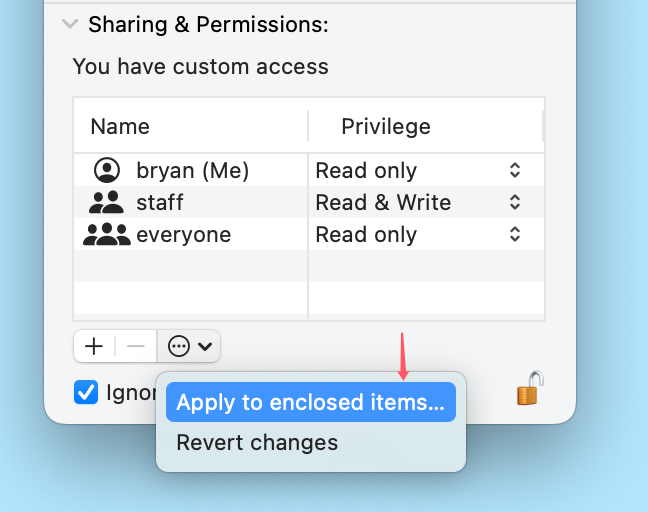Click the Privilege column header
This screenshot has width=648, height=512.
point(386,126)
